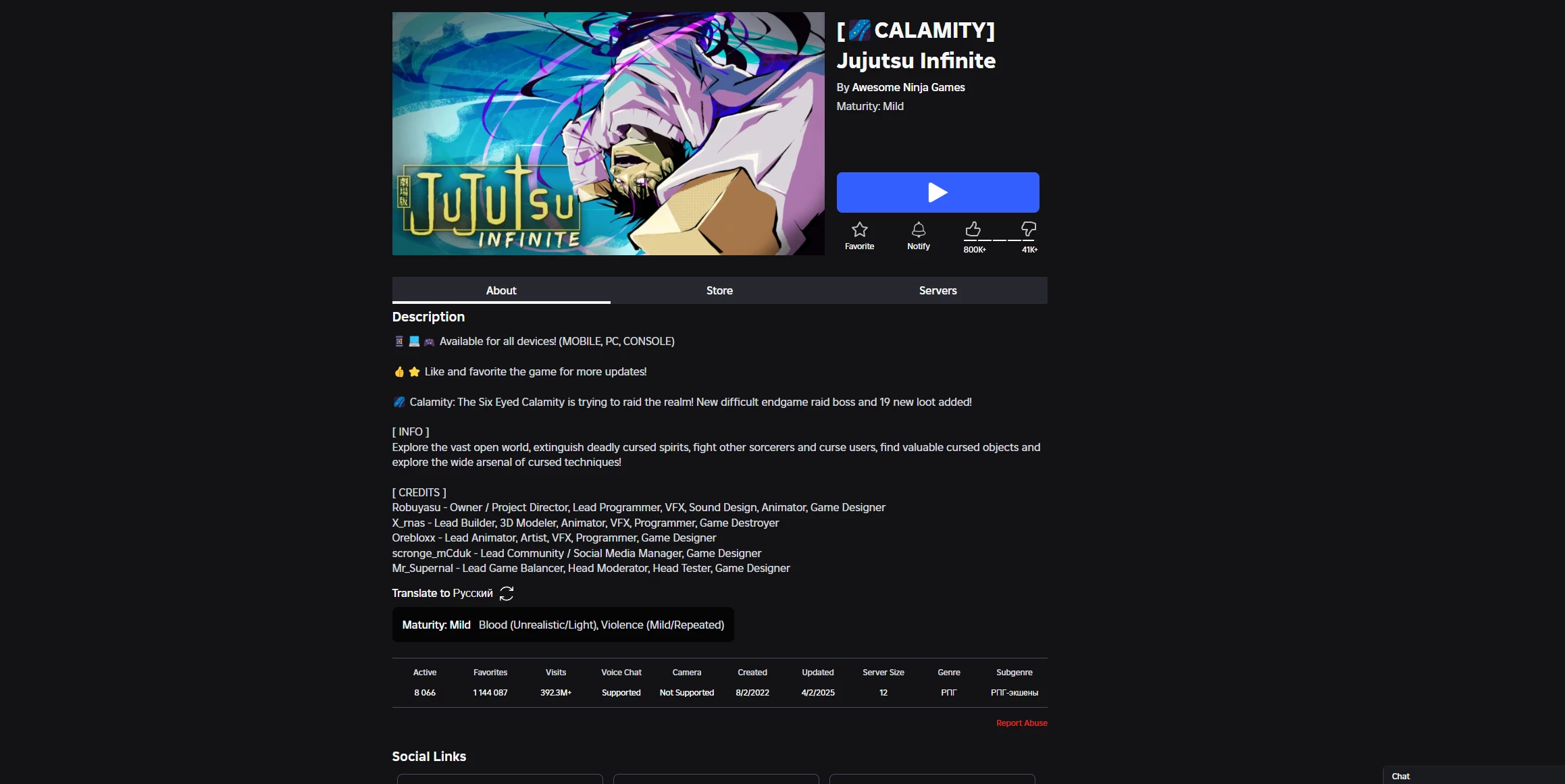Report Abuse for this game

[x=1021, y=723]
